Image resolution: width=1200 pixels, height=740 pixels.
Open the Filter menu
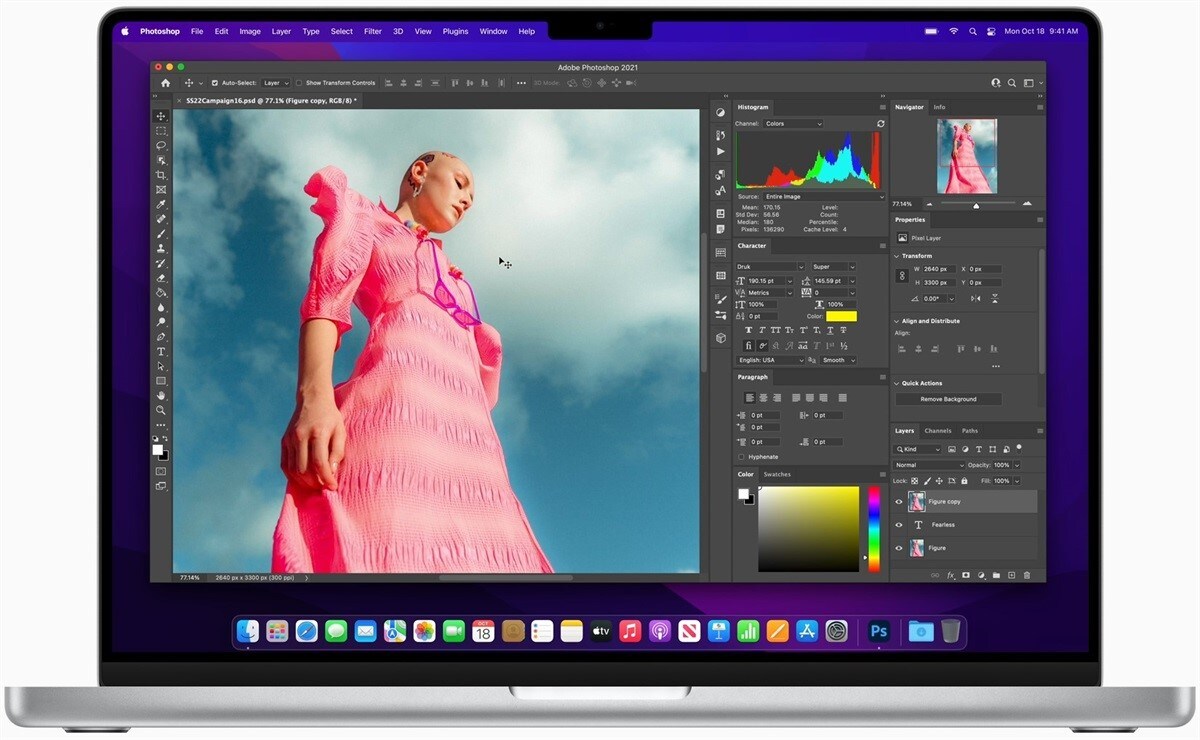click(x=372, y=31)
